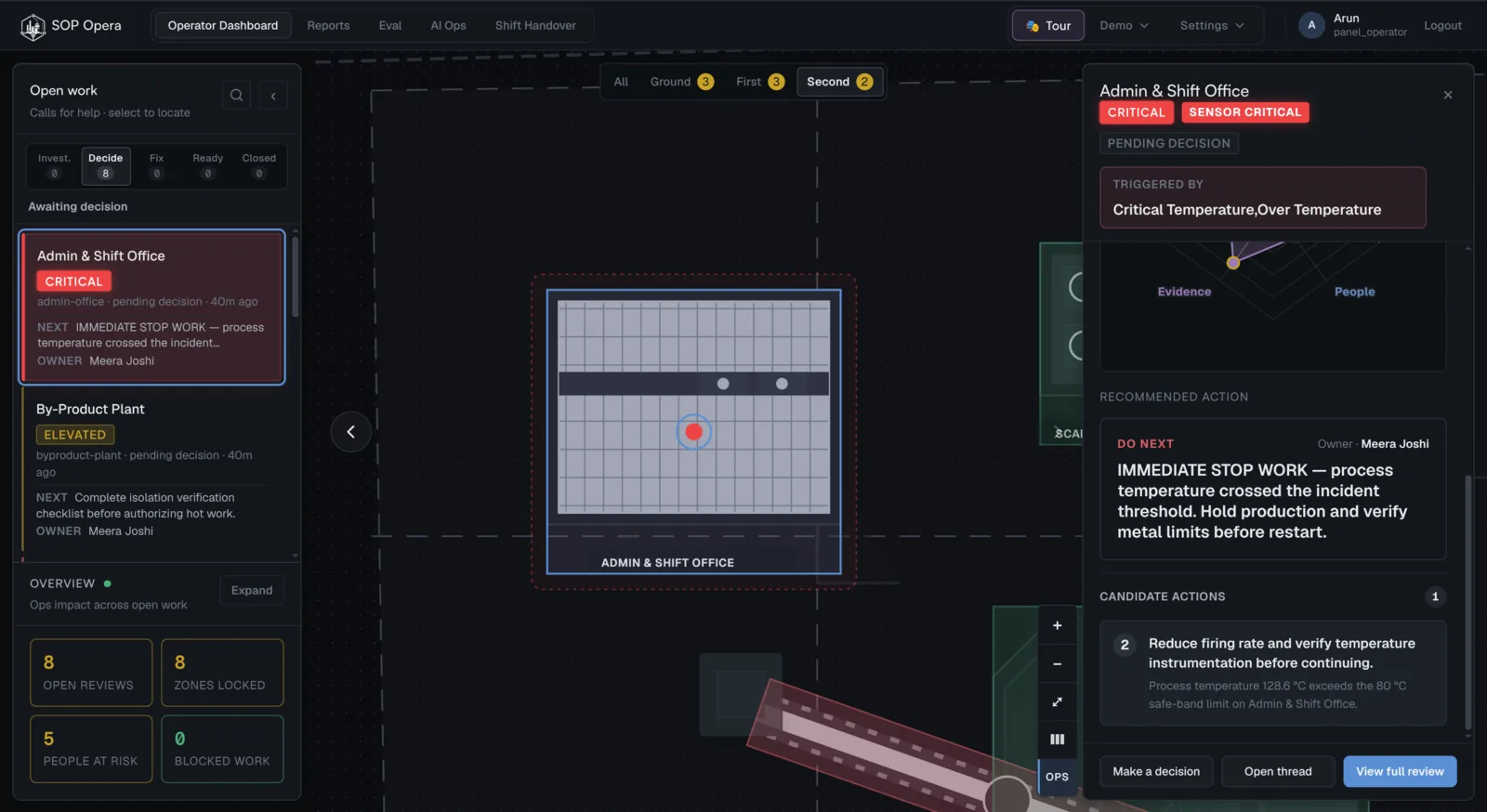1487x812 pixels.
Task: Click the open work list scrollbar
Action: tap(295, 277)
